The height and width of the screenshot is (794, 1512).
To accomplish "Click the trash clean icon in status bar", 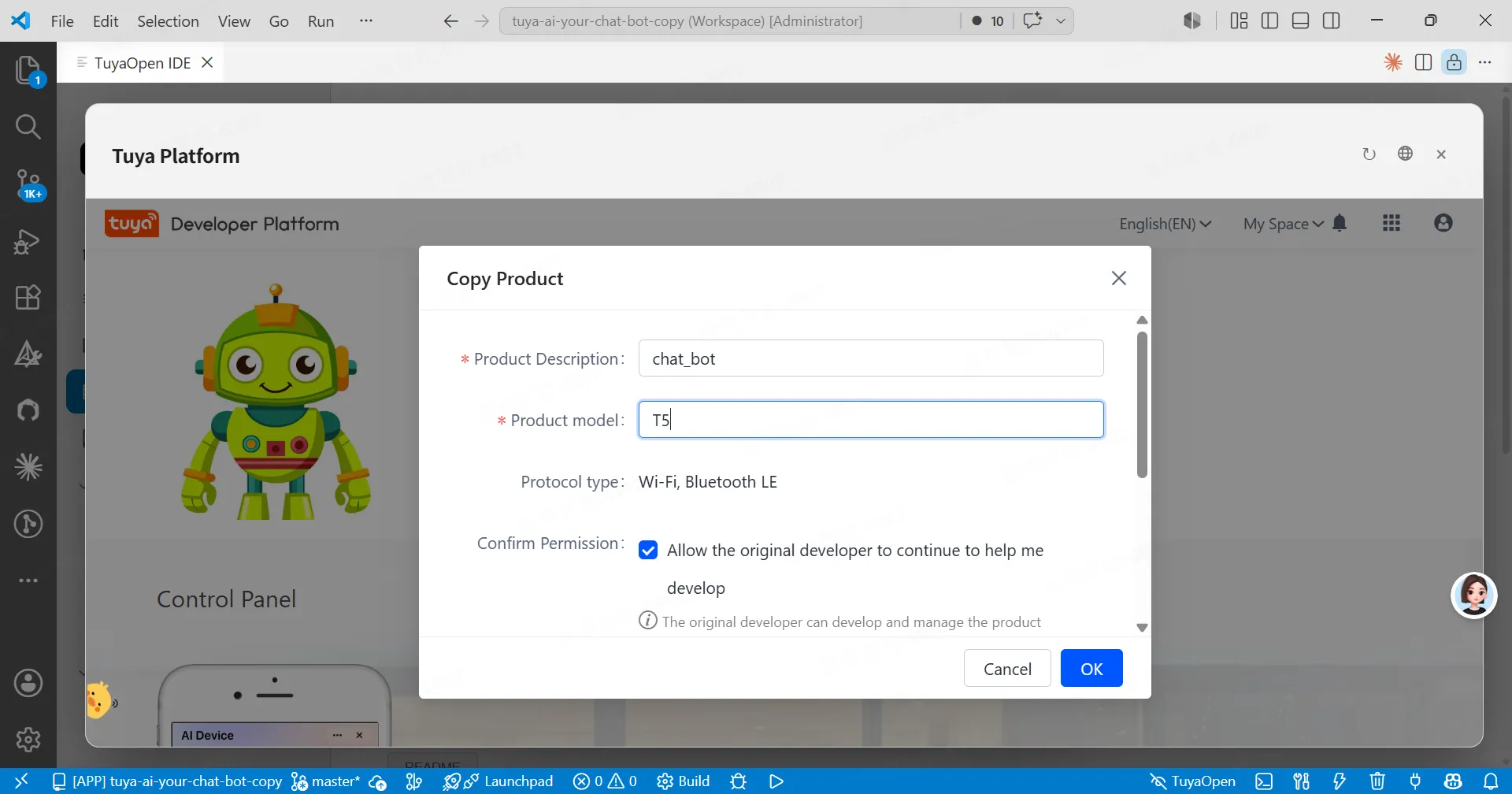I will pyautogui.click(x=1377, y=781).
